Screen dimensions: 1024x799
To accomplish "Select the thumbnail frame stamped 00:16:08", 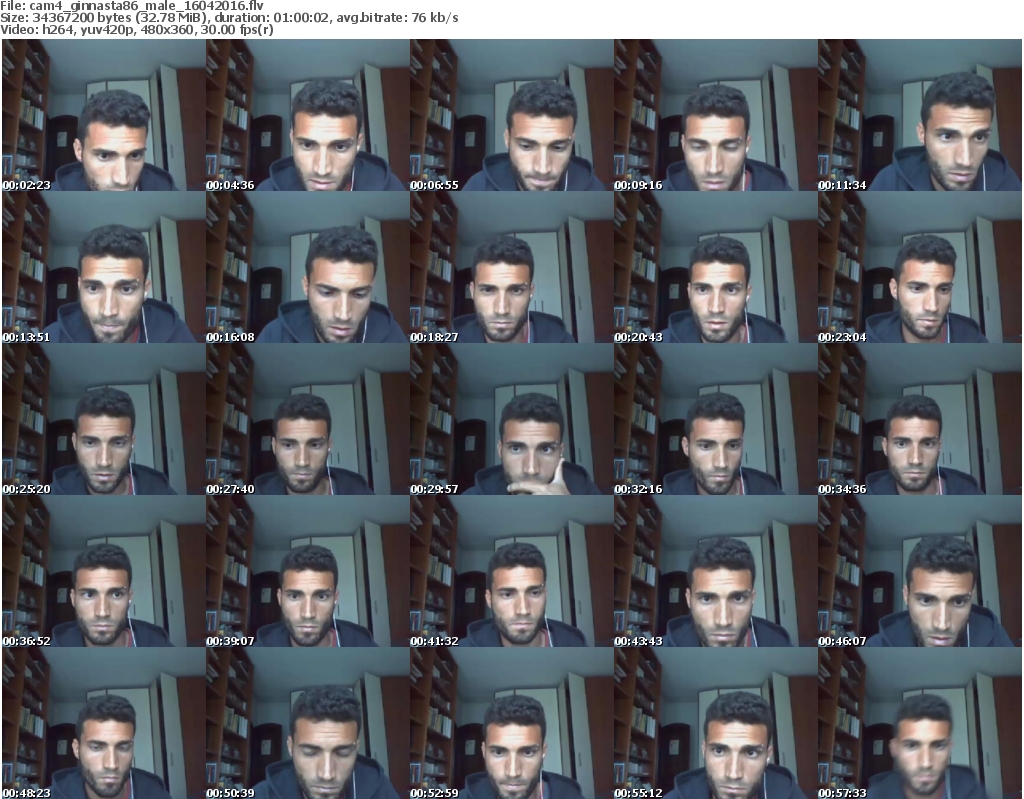I will click(x=308, y=267).
